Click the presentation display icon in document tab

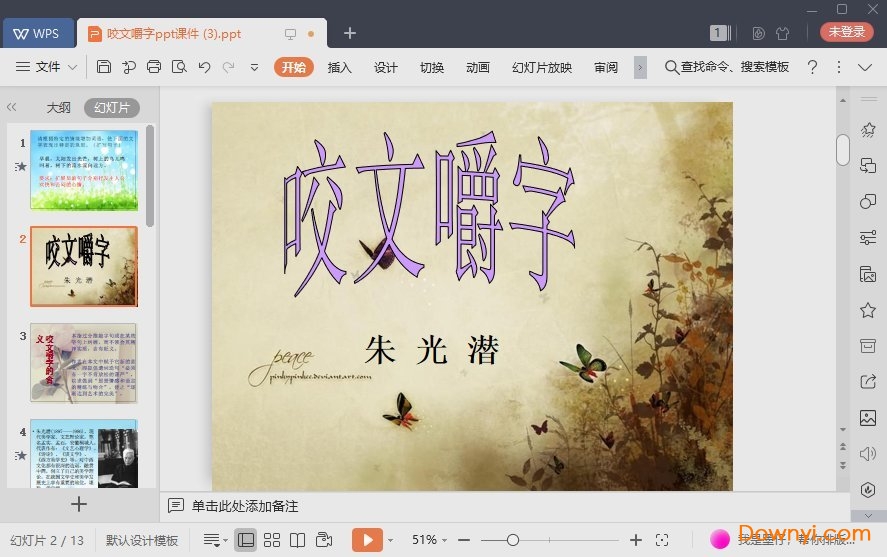point(290,34)
